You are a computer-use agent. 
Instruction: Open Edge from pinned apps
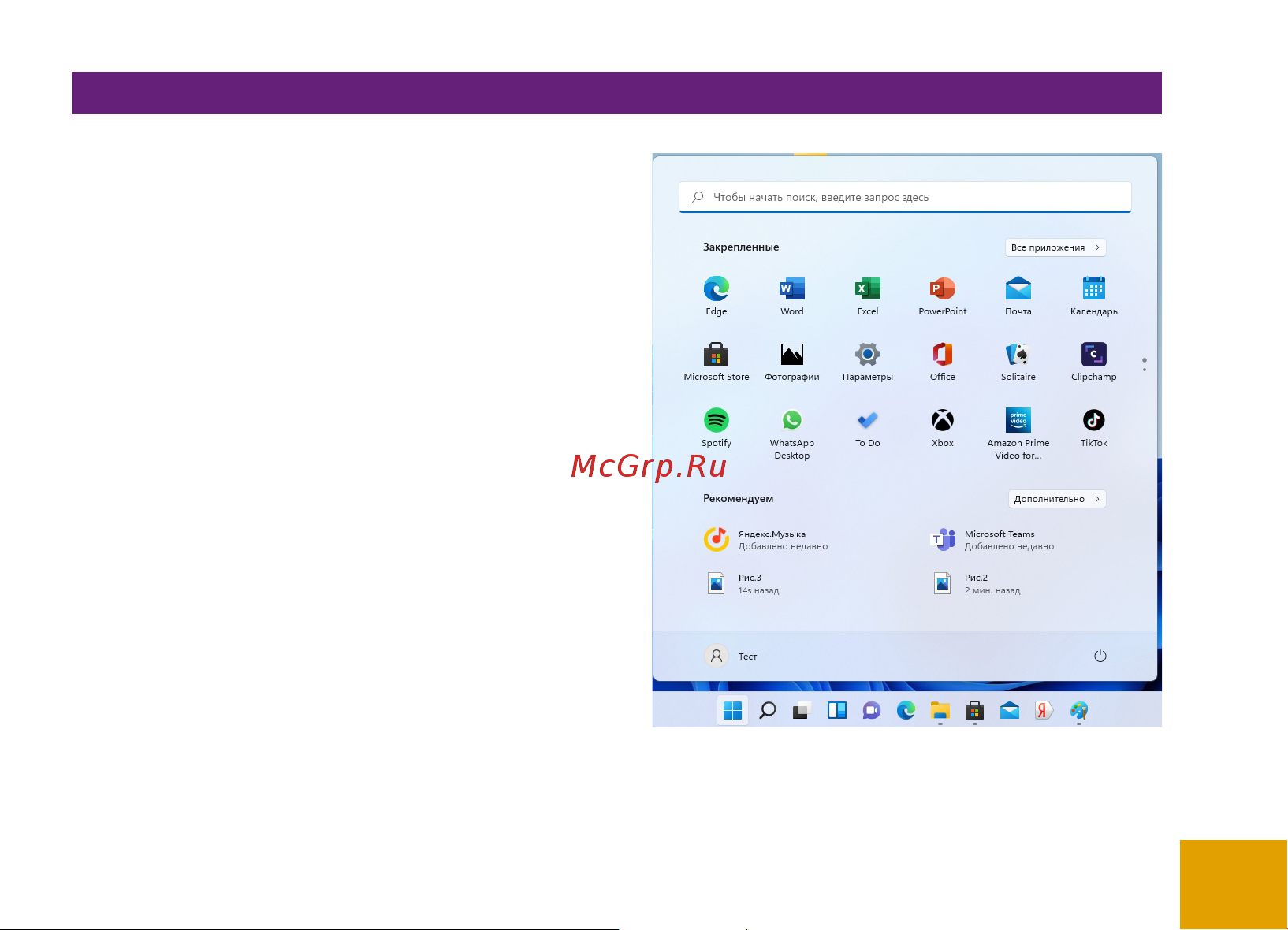tap(716, 296)
